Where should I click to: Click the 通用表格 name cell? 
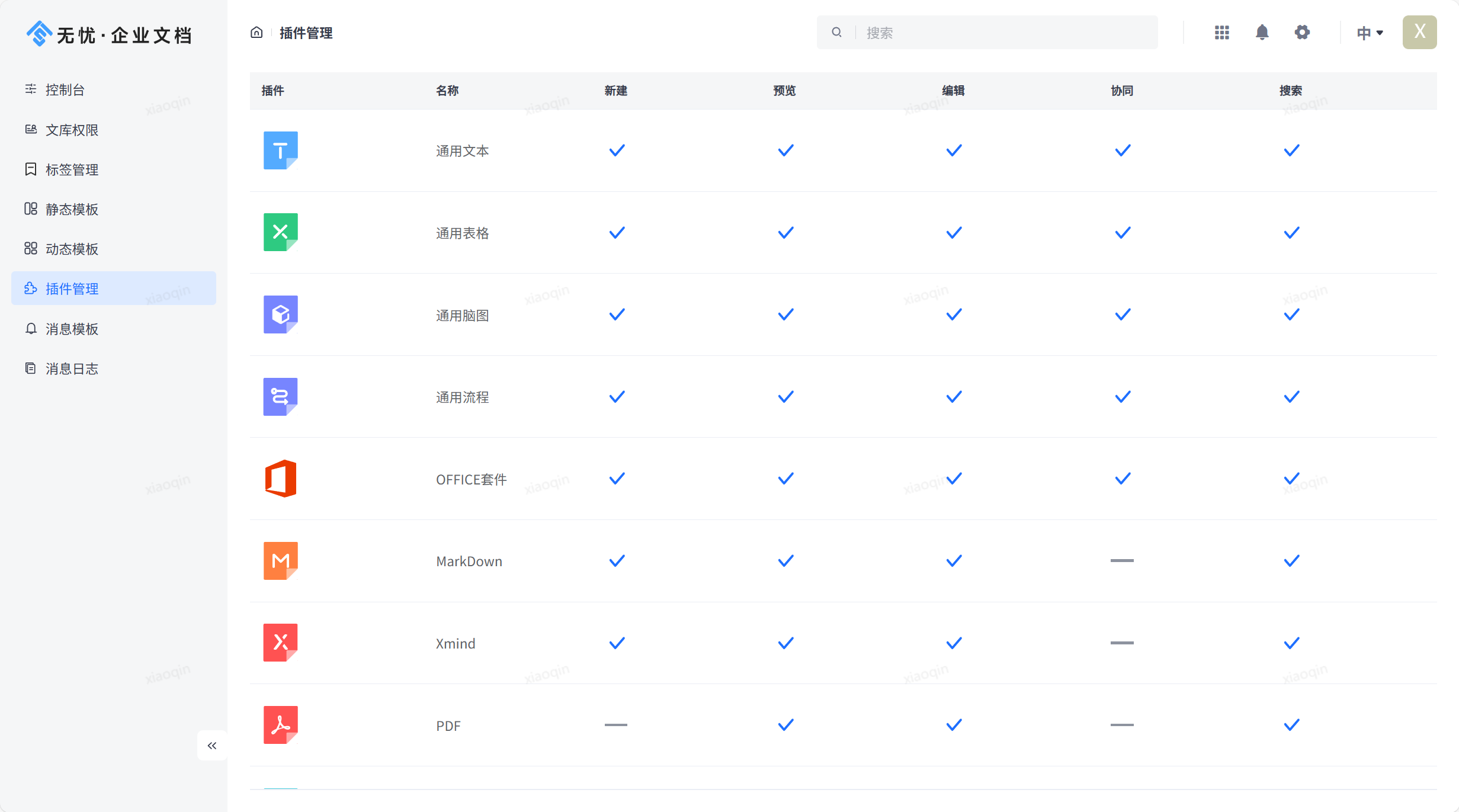point(462,233)
